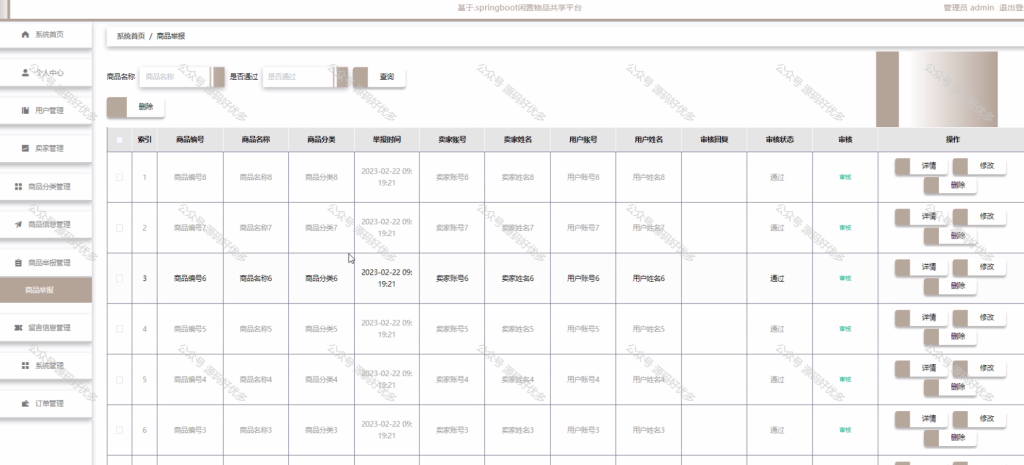
Task: Click the grid icon for 商品分类管理
Action: click(18, 187)
